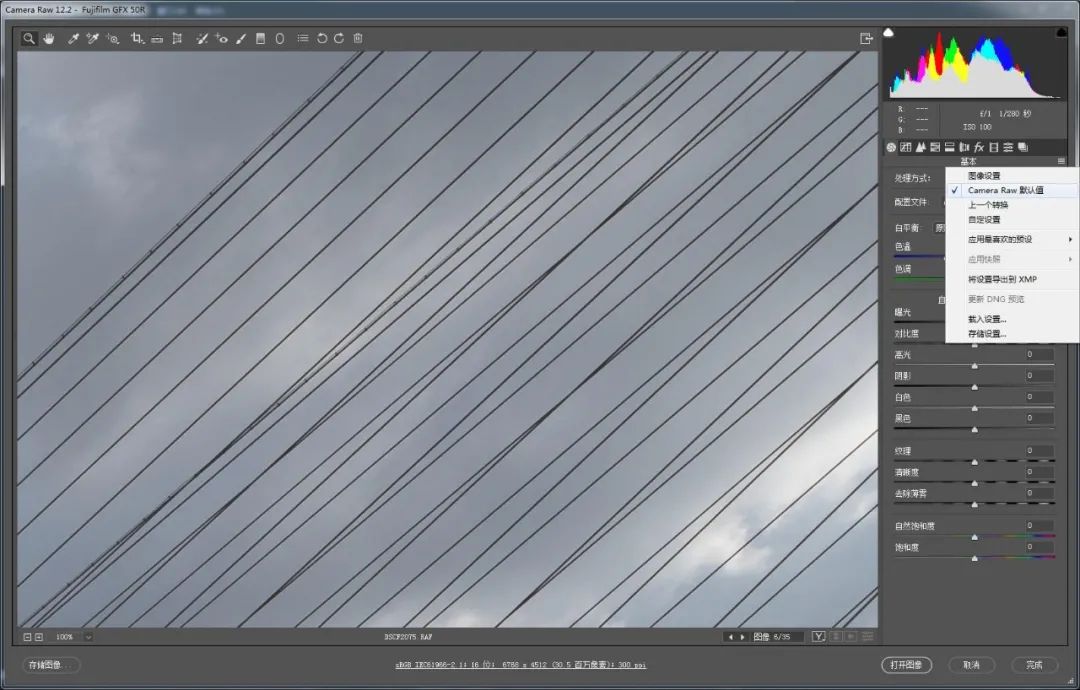
Task: Choose the Red Eye Removal tool
Action: coord(221,39)
